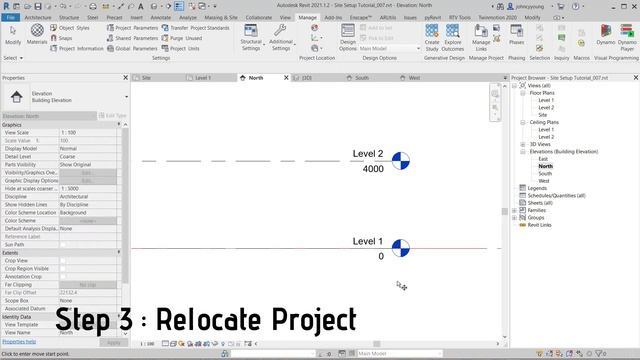Select the Modify cursor tool

coord(13,35)
